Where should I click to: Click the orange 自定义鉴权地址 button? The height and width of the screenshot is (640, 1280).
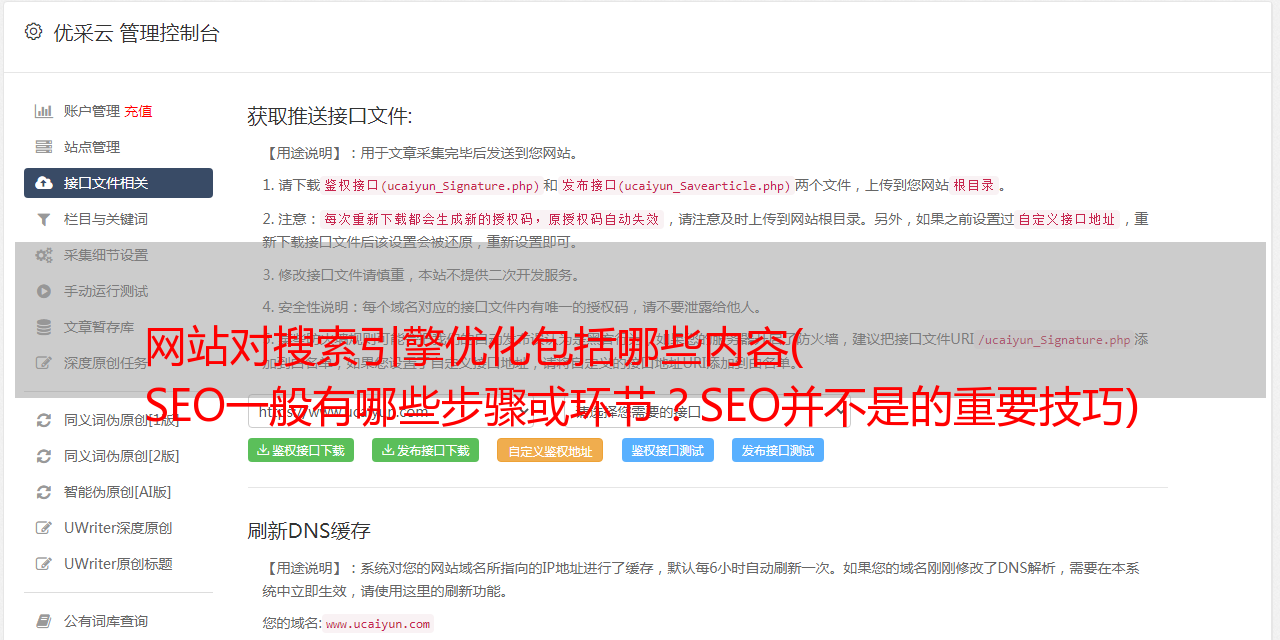pyautogui.click(x=550, y=450)
